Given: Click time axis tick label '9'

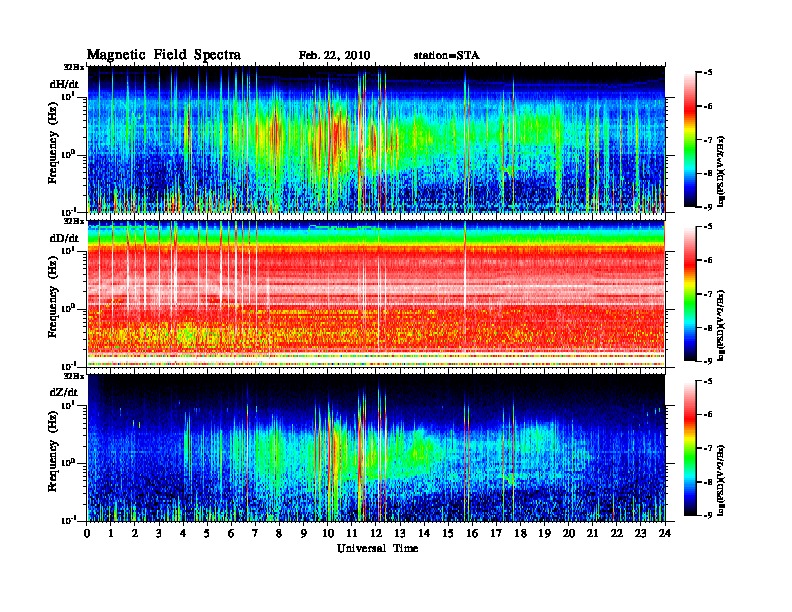Looking at the screenshot, I should pyautogui.click(x=304, y=534).
